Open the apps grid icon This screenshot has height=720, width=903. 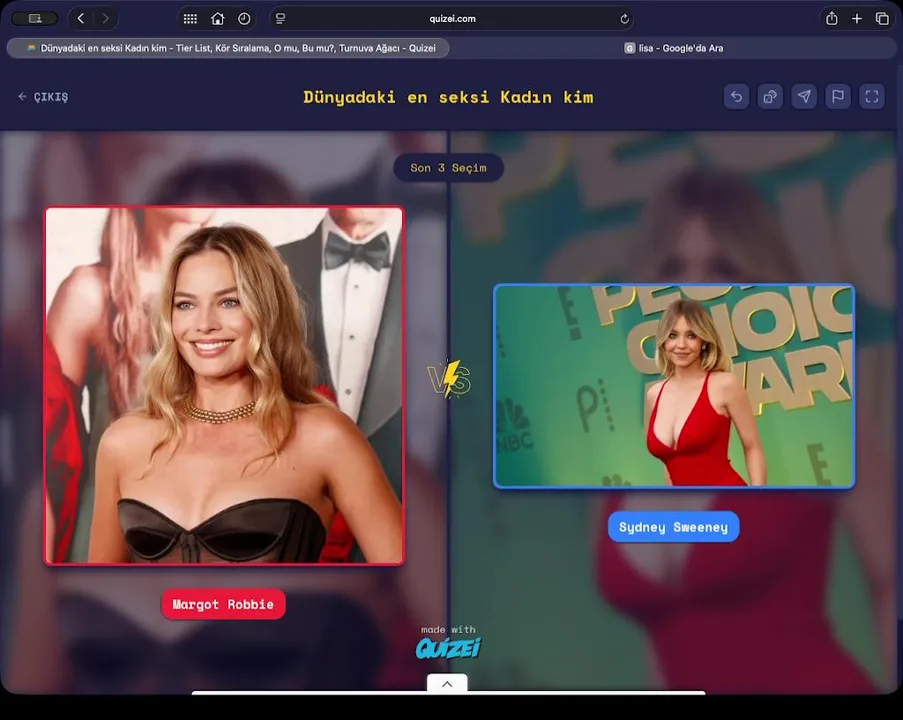click(190, 18)
